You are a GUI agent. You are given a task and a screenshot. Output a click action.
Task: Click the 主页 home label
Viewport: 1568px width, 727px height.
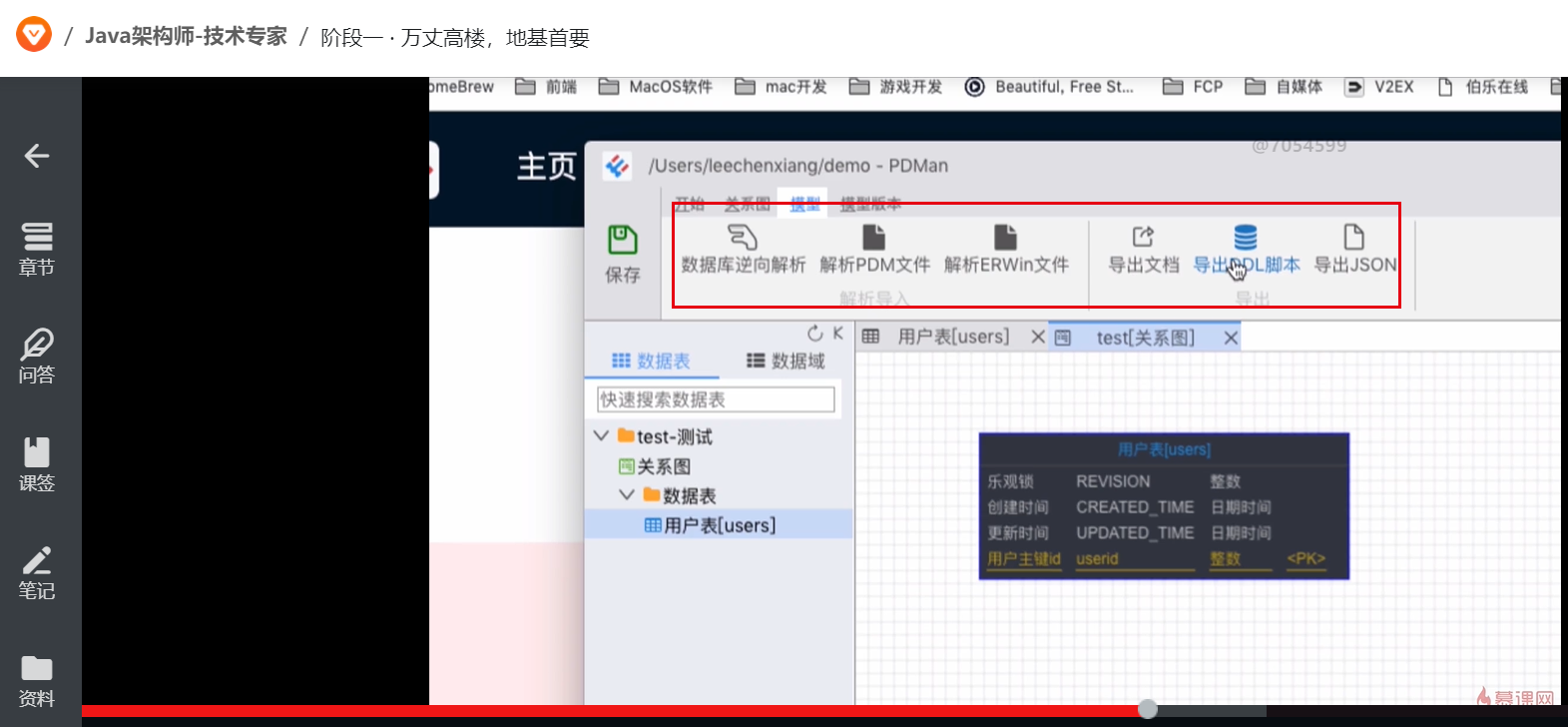(x=547, y=166)
